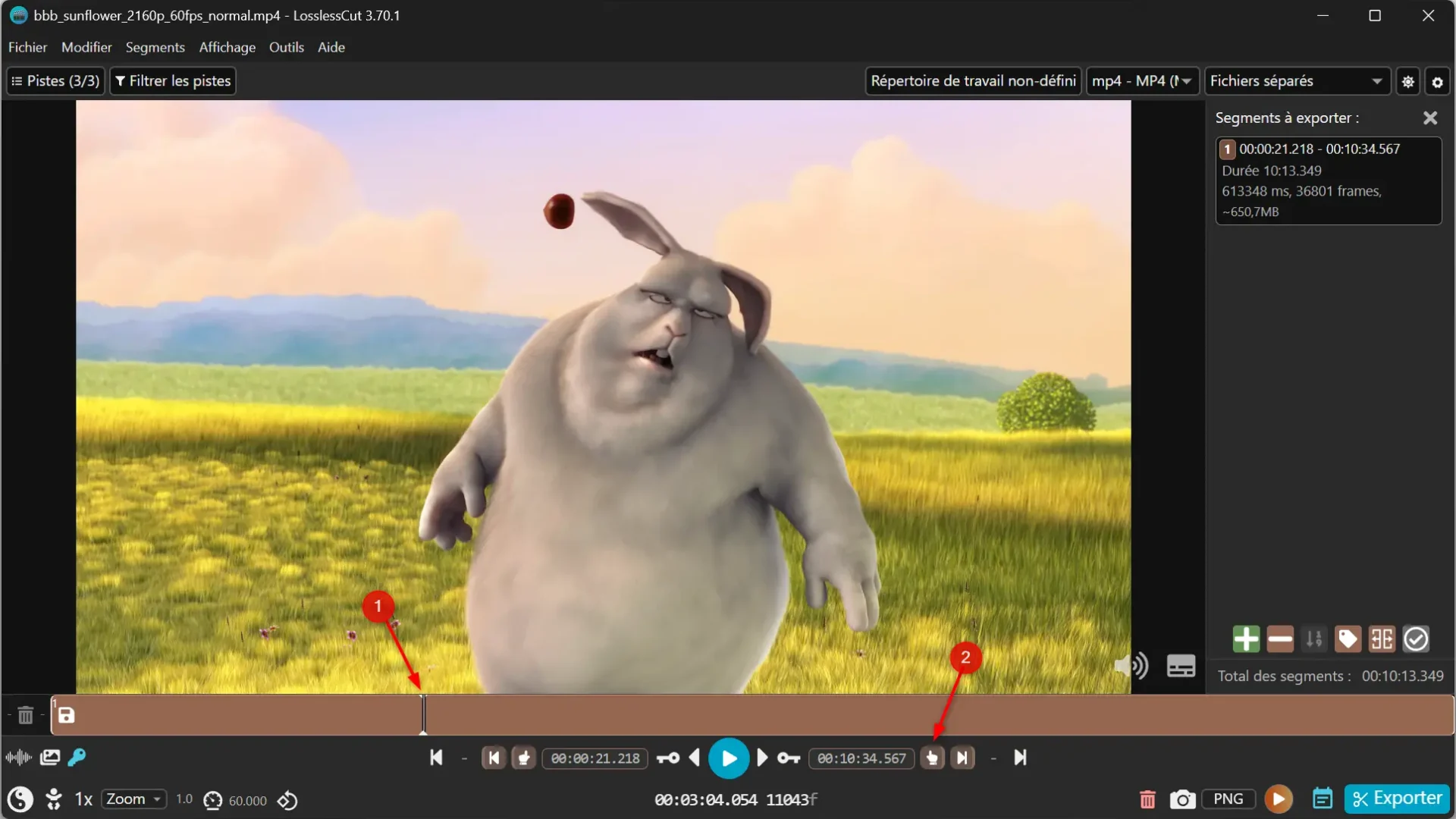
Task: Switch the PNG capture format button
Action: pyautogui.click(x=1228, y=799)
